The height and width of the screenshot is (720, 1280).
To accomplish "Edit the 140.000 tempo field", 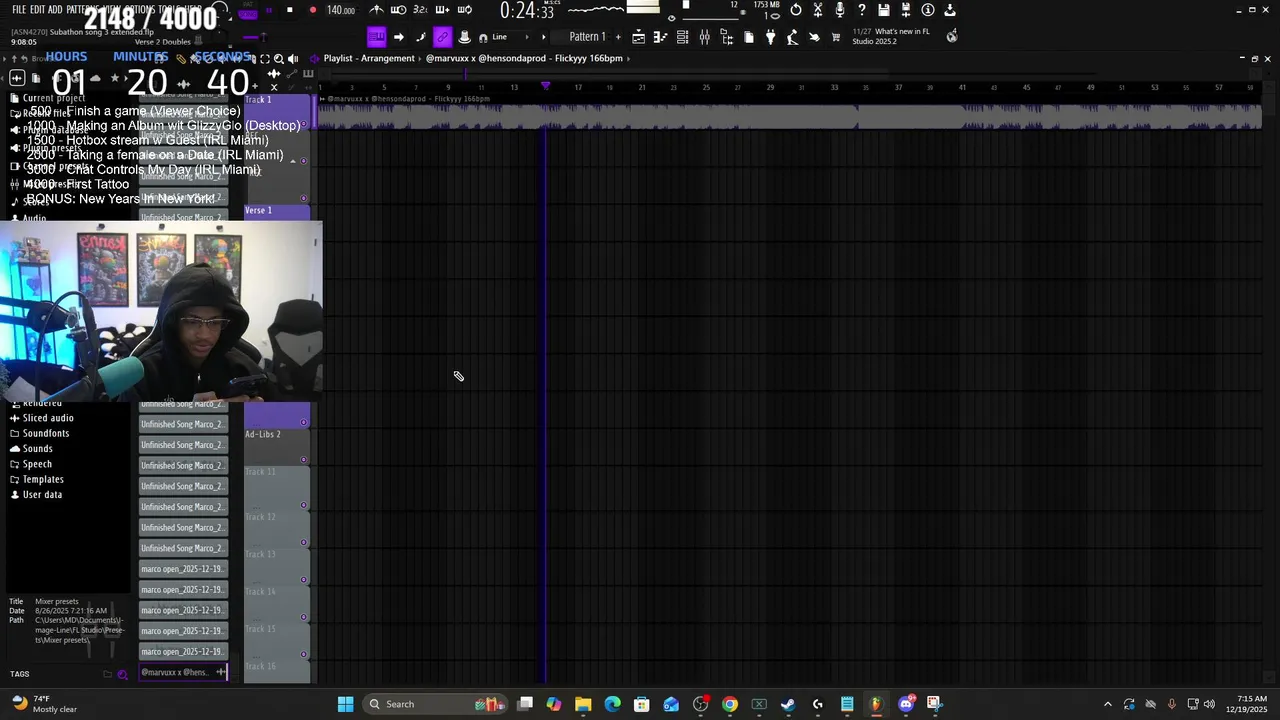I will point(341,10).
